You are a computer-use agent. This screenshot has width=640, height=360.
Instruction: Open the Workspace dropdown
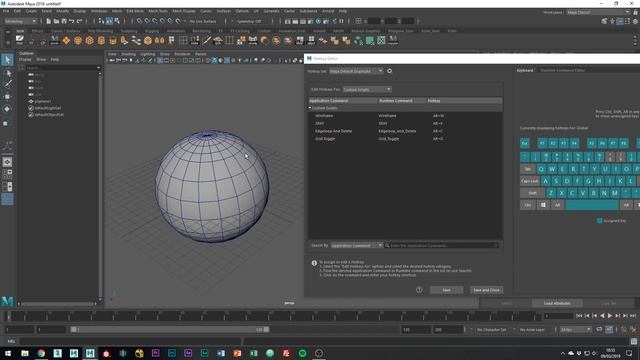pos(598,12)
